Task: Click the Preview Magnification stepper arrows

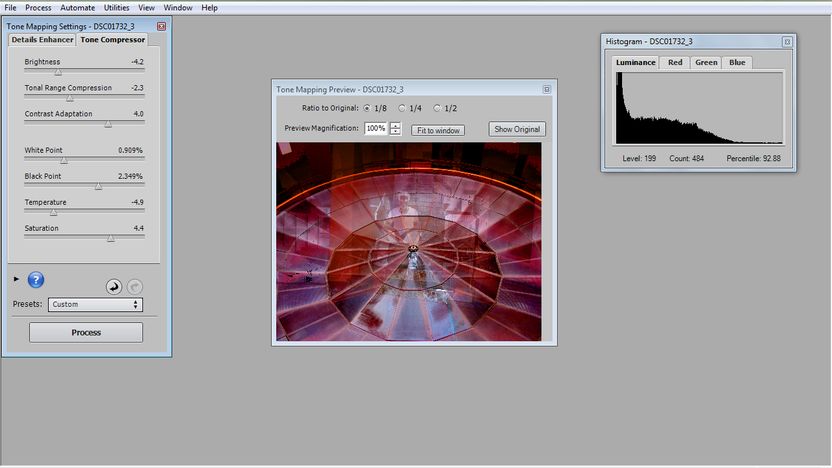Action: [x=395, y=128]
